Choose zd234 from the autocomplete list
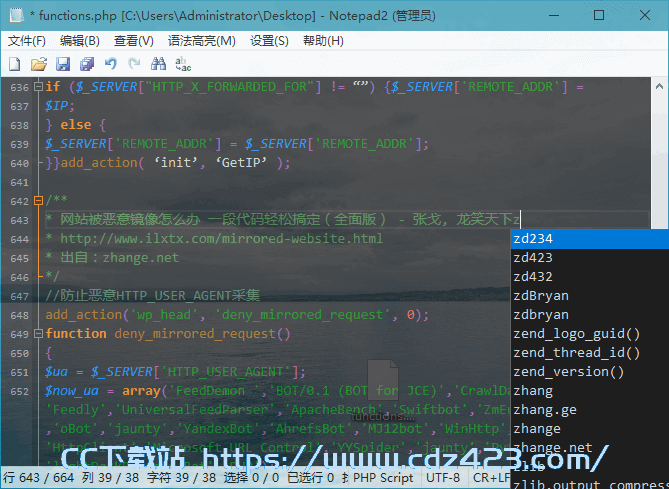669x489 pixels. coord(590,239)
